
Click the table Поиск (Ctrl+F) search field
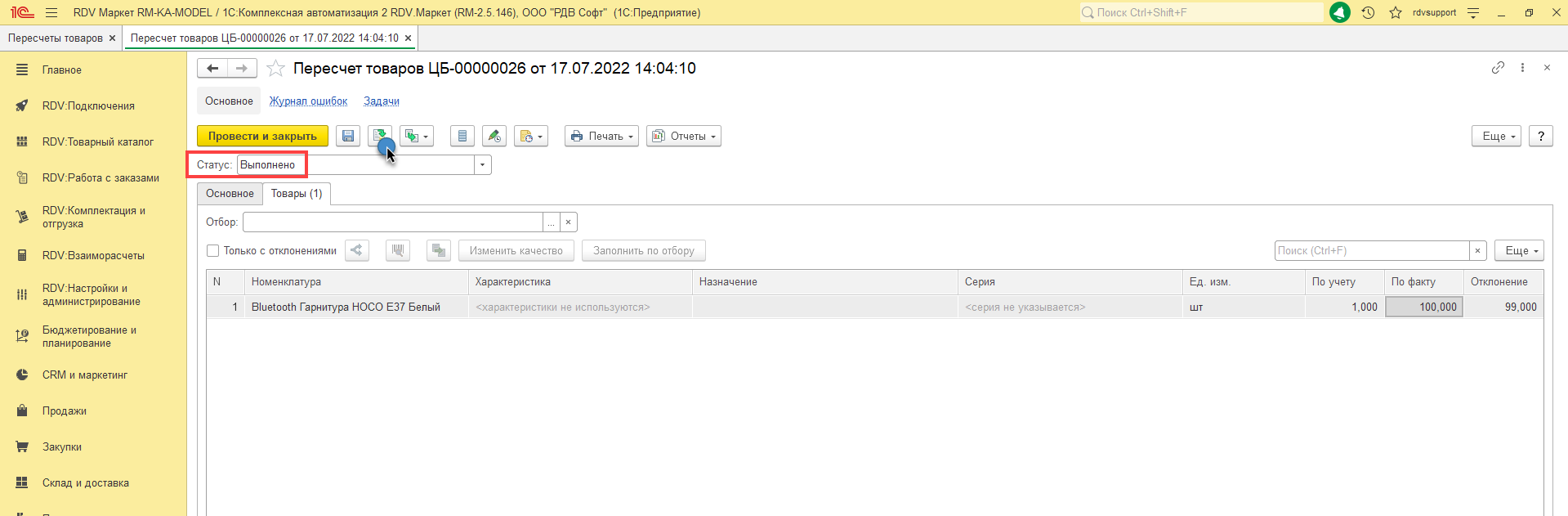coord(1372,251)
